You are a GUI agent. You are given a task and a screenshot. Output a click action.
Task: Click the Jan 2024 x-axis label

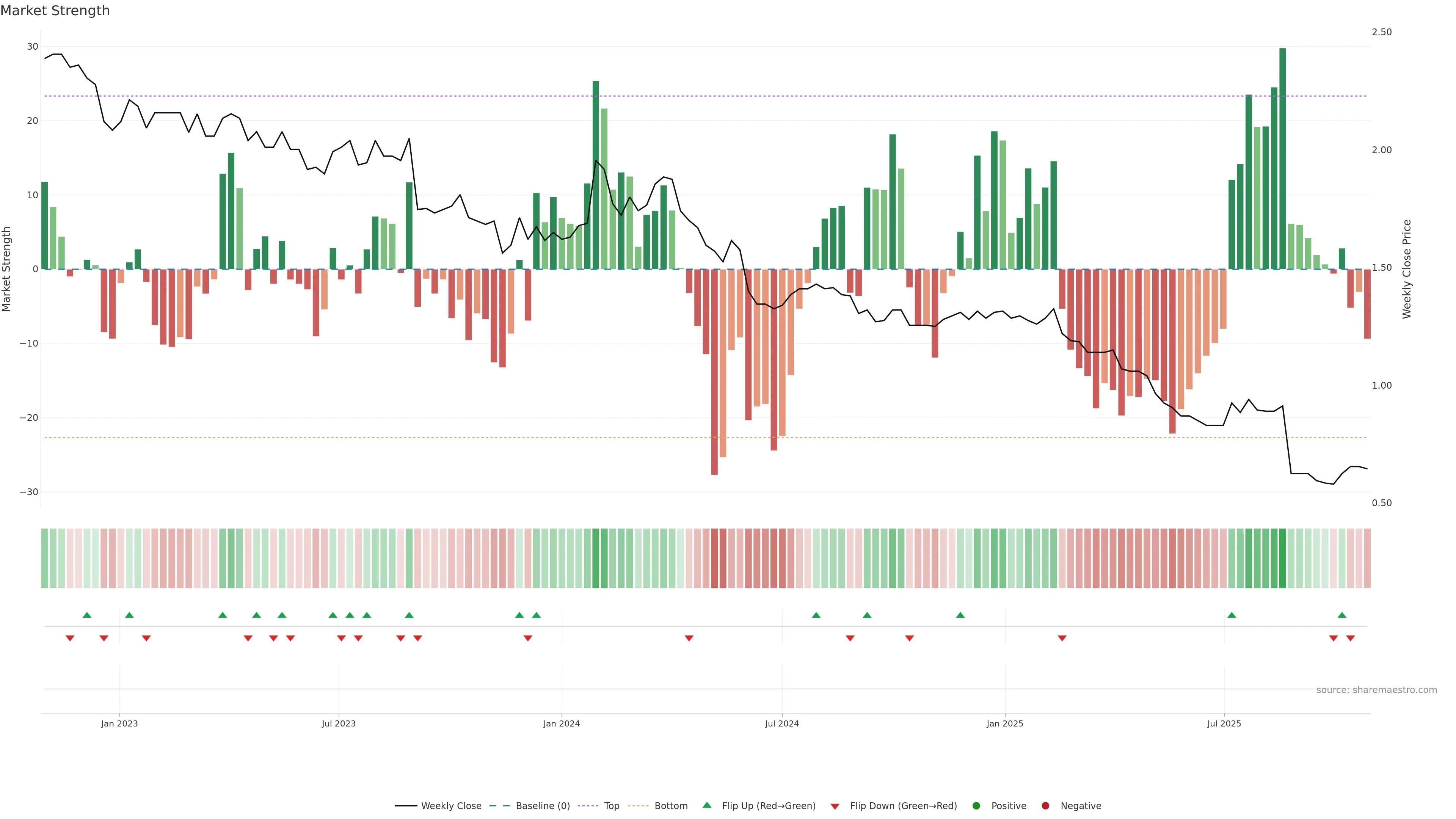coord(561,723)
